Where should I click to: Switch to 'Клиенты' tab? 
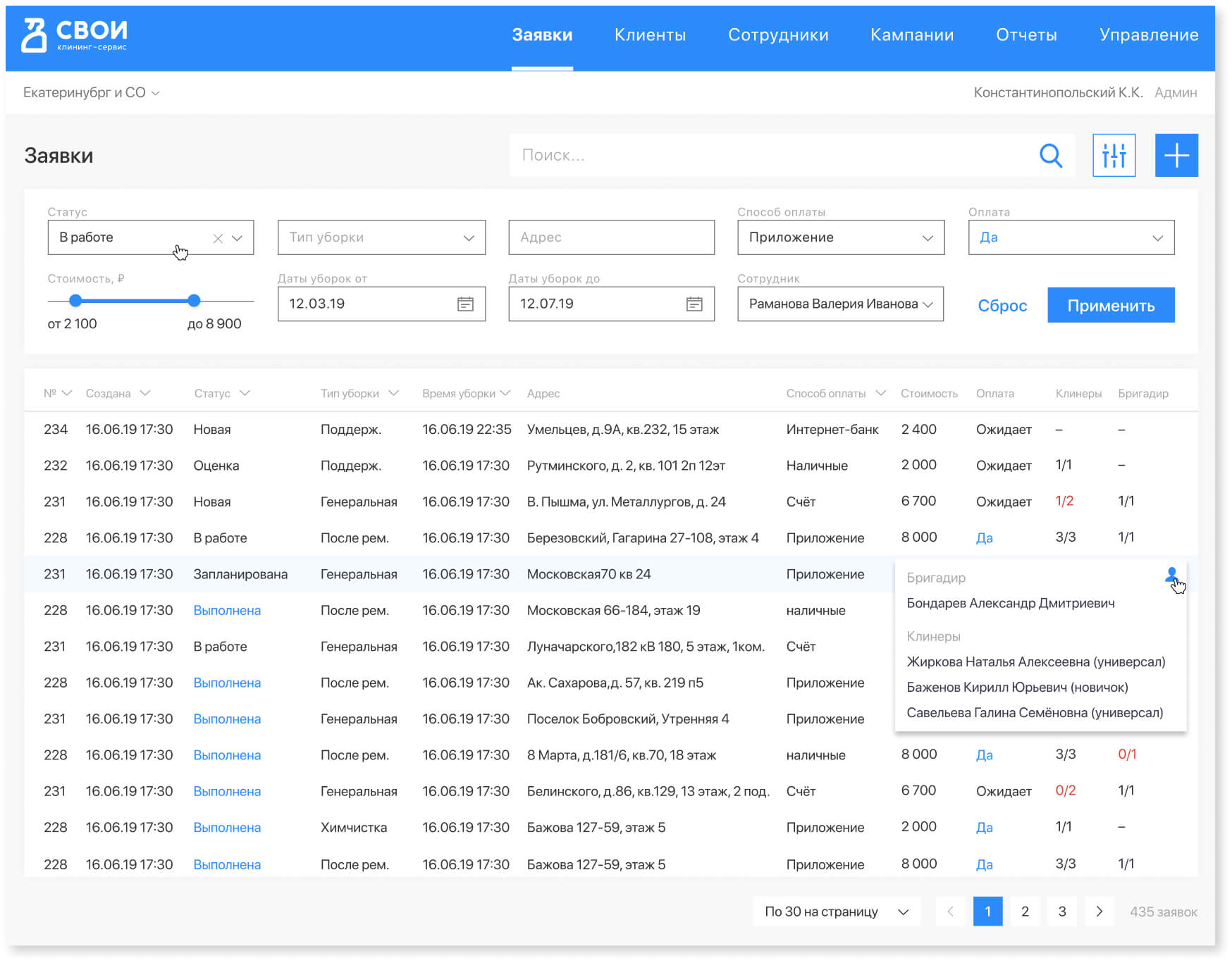click(650, 35)
